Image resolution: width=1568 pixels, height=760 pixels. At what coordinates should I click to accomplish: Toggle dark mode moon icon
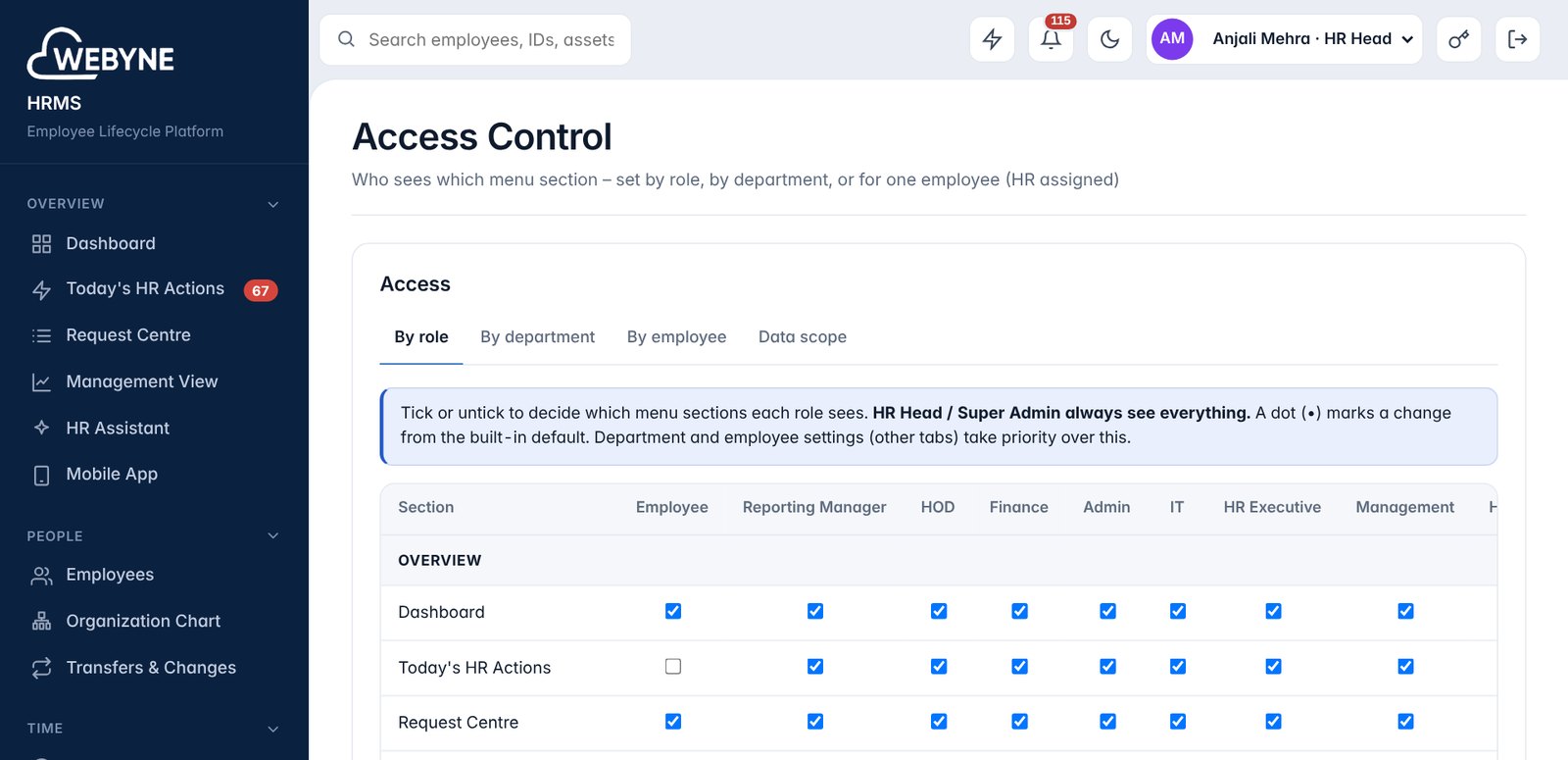pyautogui.click(x=1109, y=39)
